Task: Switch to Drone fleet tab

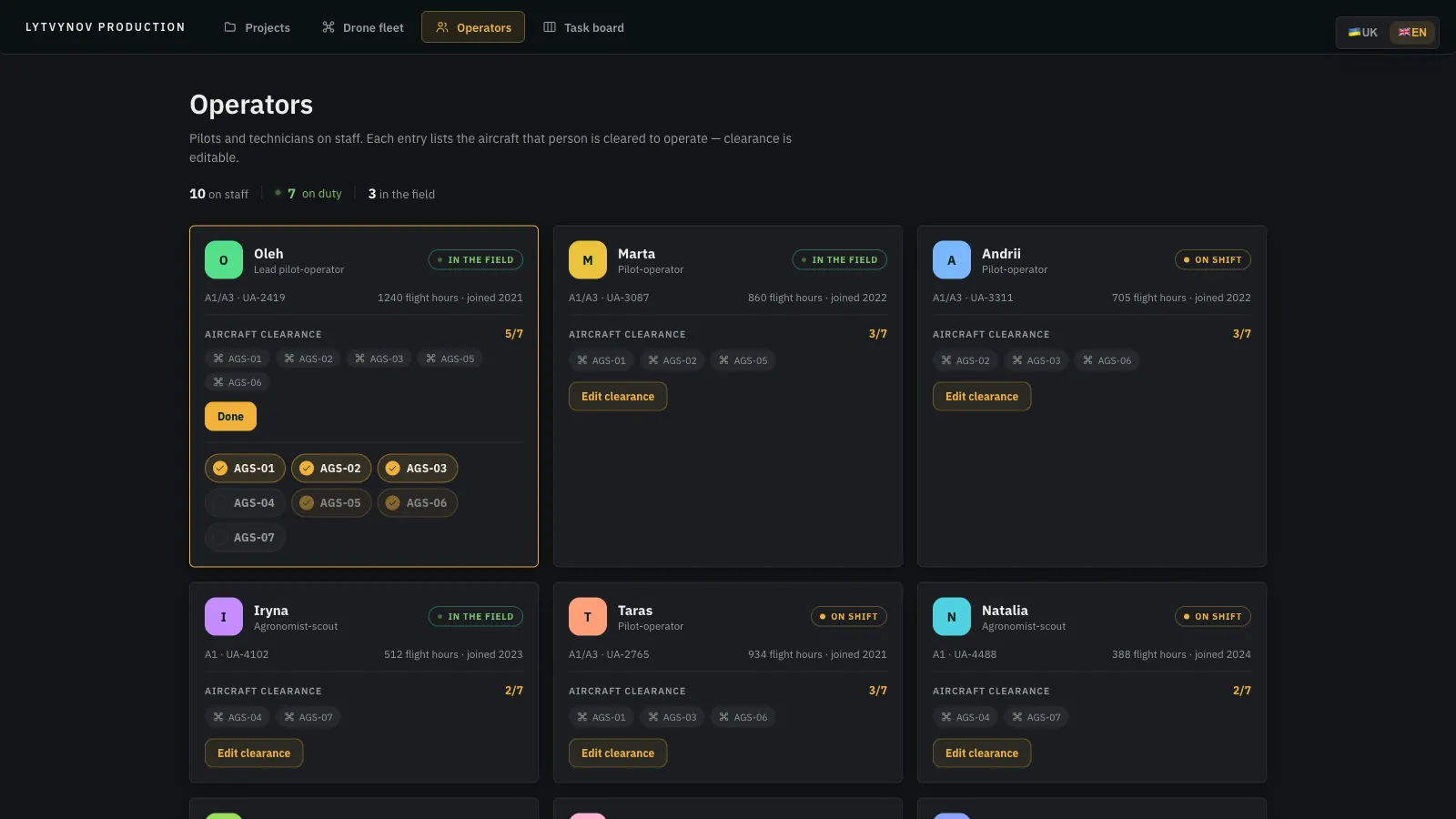Action: pyautogui.click(x=362, y=27)
